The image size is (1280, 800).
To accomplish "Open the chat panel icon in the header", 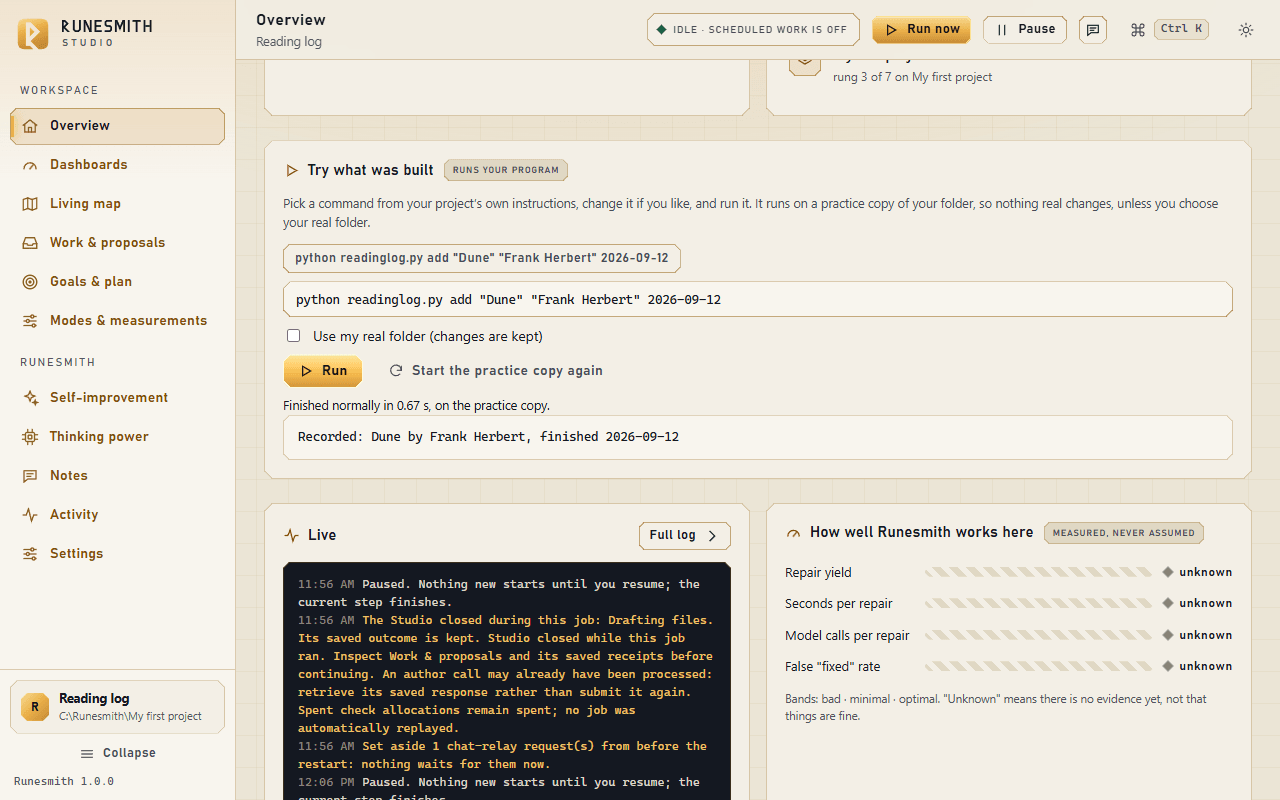I will [1093, 30].
